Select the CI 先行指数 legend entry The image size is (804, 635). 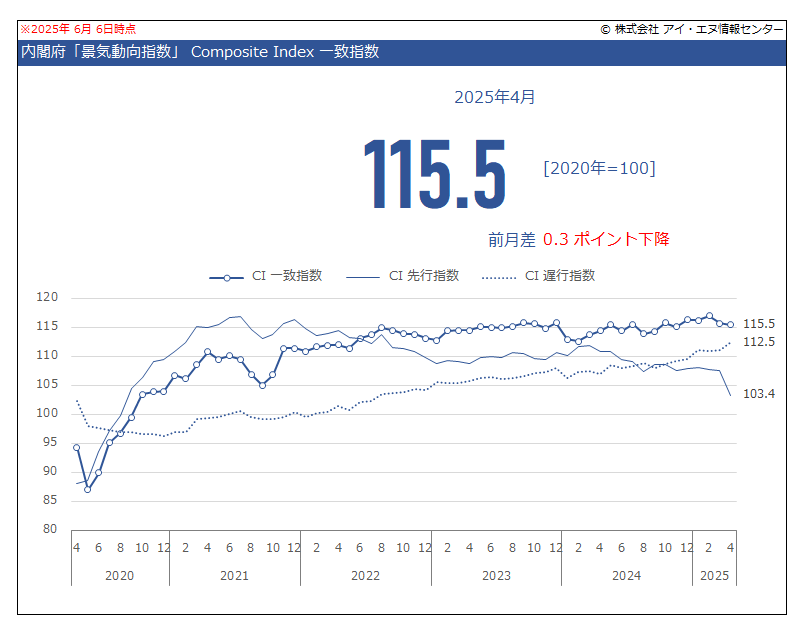403,276
